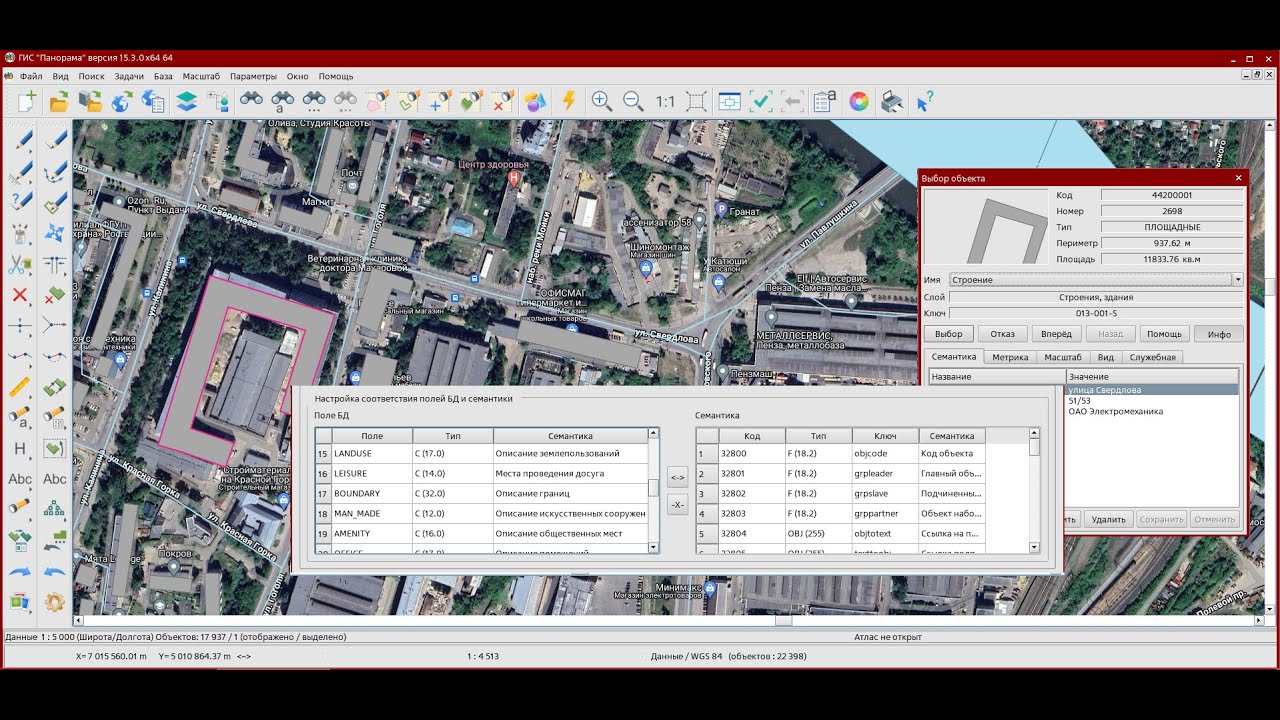This screenshot has height=720, width=1280.
Task: Click the Выбор button
Action: (x=949, y=334)
